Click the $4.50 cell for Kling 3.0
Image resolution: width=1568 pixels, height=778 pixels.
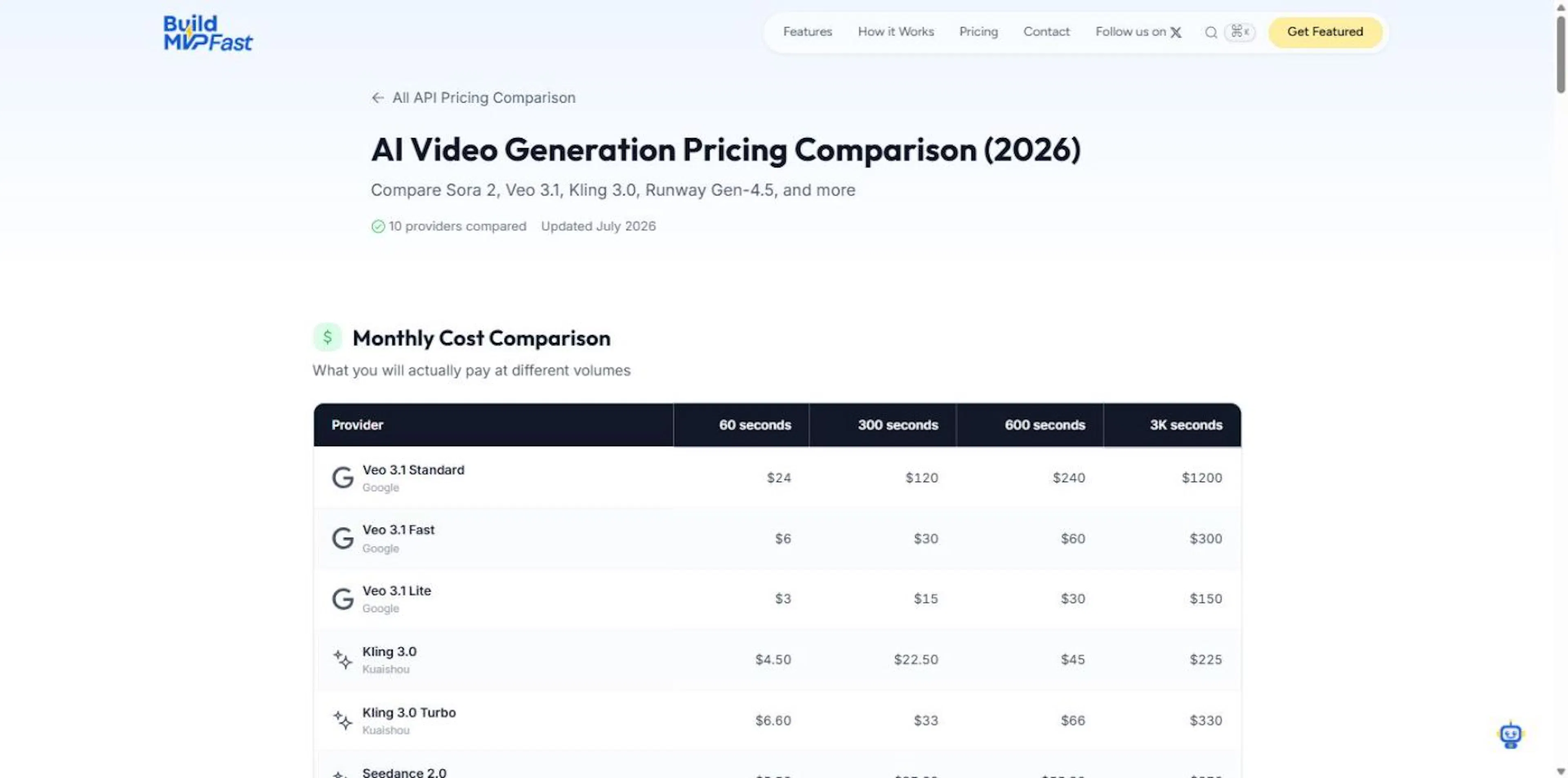click(773, 659)
